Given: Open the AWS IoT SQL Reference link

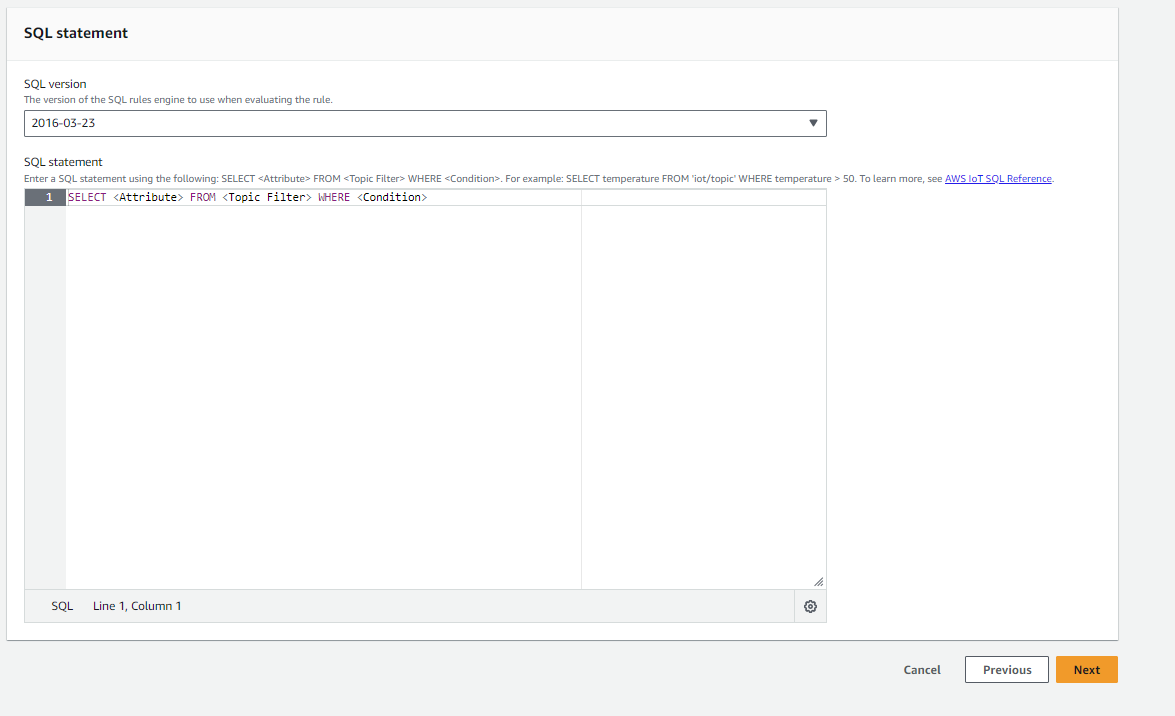Looking at the screenshot, I should point(997,178).
